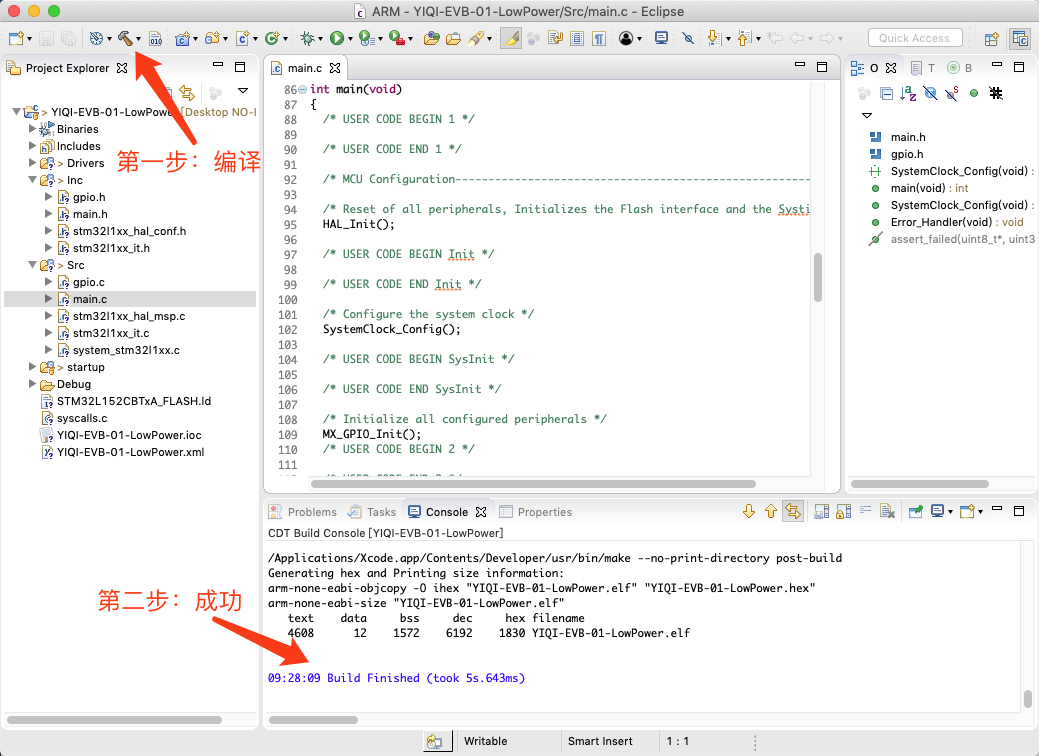Viewport: 1039px width, 756px height.
Task: Toggle Show Whitespace Characters pilcrow button
Action: [x=599, y=38]
